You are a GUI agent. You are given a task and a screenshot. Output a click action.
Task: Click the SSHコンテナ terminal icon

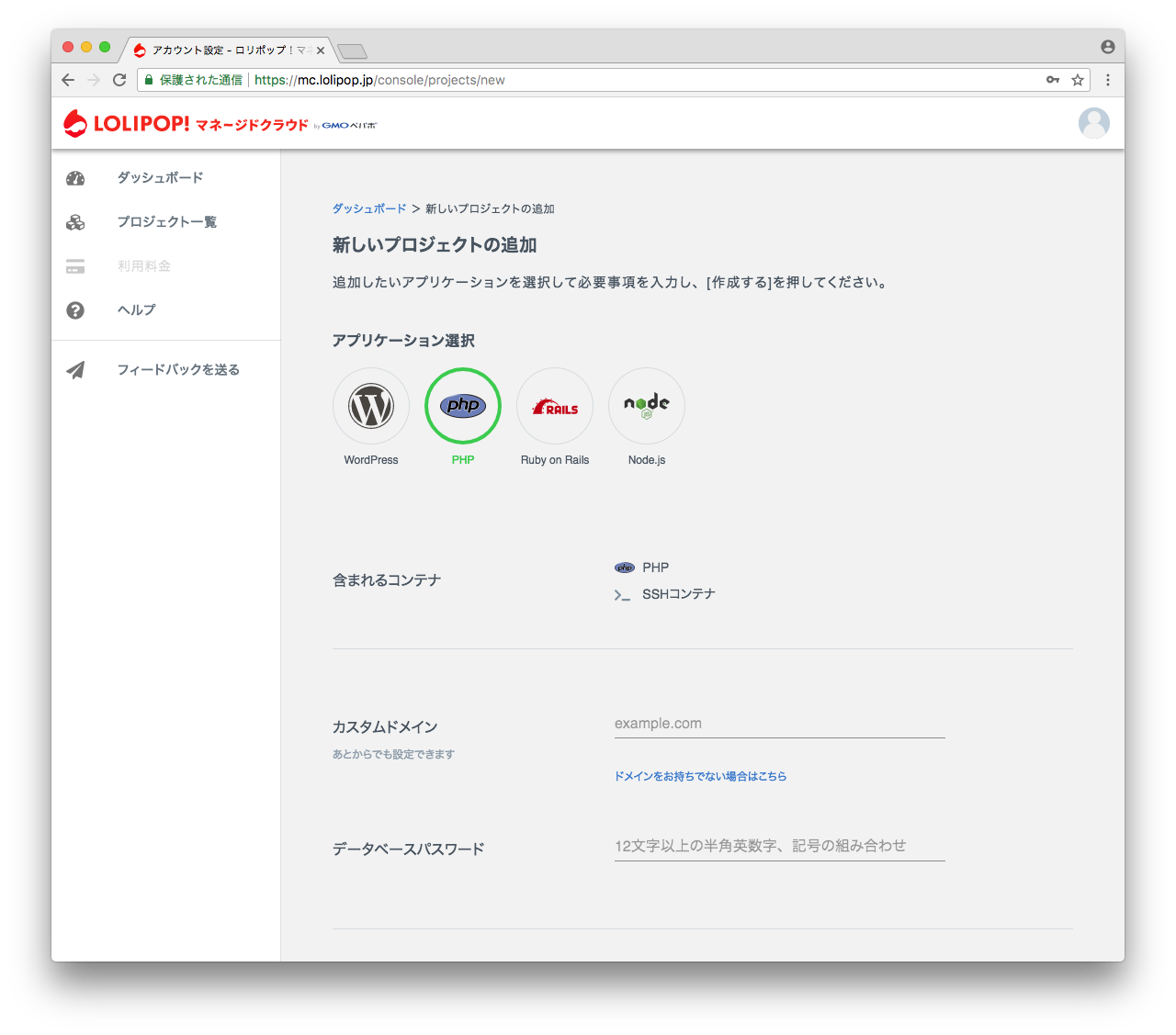point(623,594)
